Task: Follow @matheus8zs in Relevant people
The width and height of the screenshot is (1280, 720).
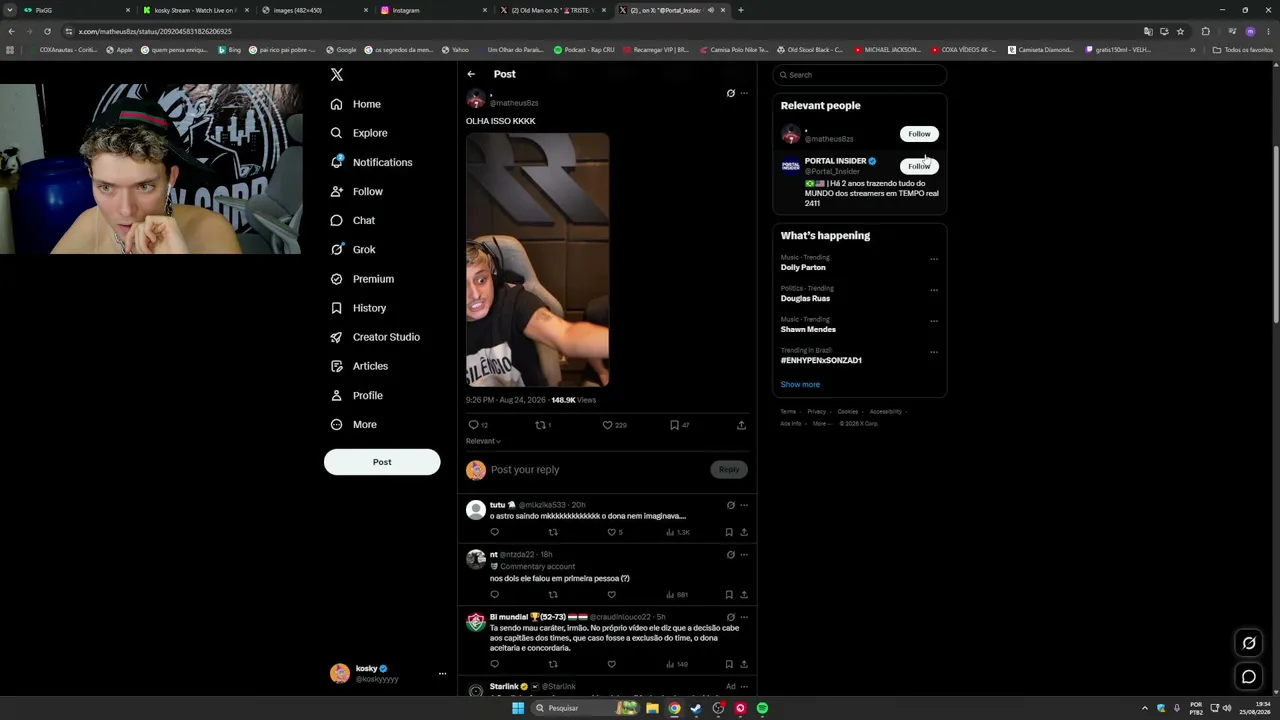Action: coord(919,134)
